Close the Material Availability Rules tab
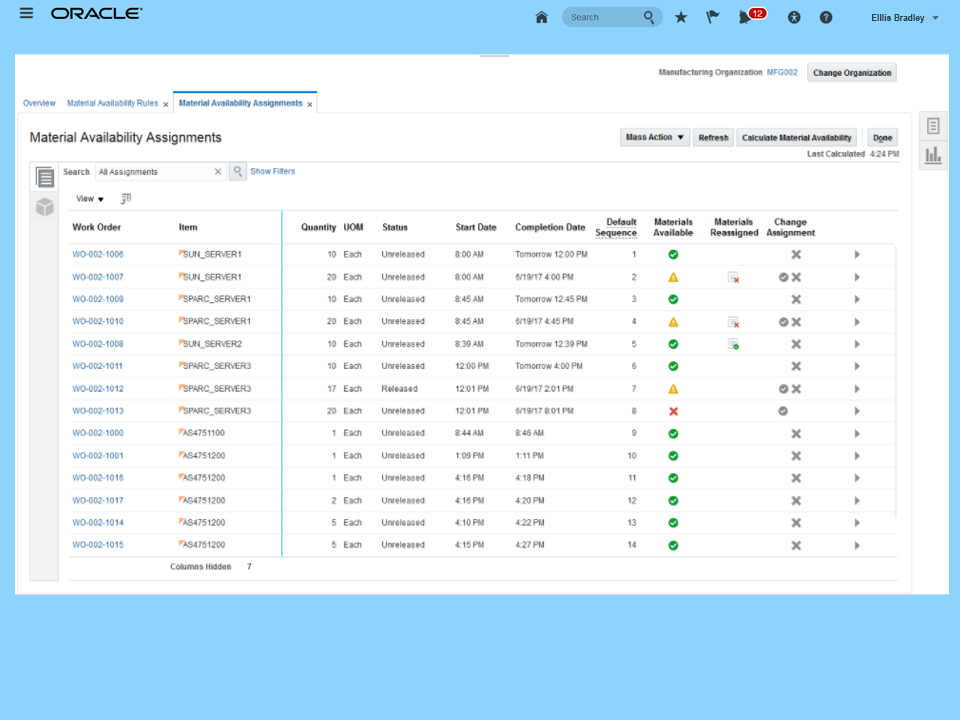The height and width of the screenshot is (720, 960). point(166,104)
